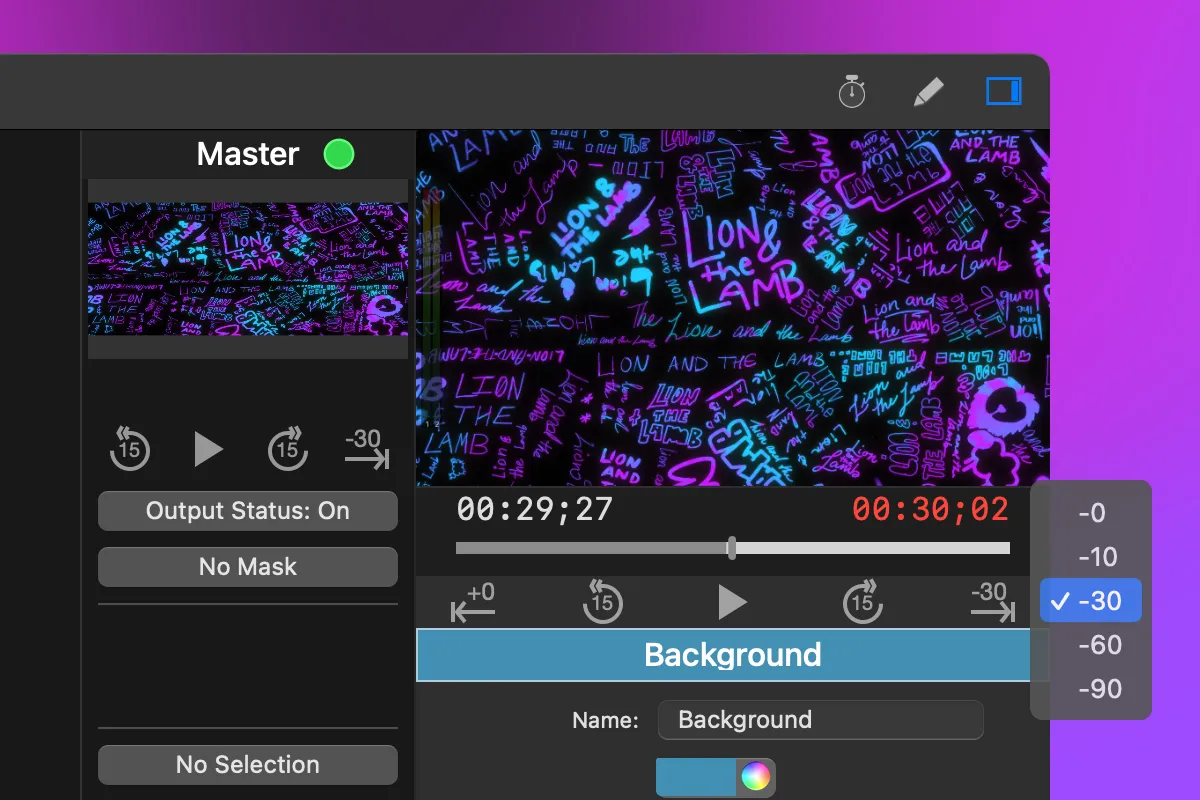Play the Master preview video

tap(207, 449)
